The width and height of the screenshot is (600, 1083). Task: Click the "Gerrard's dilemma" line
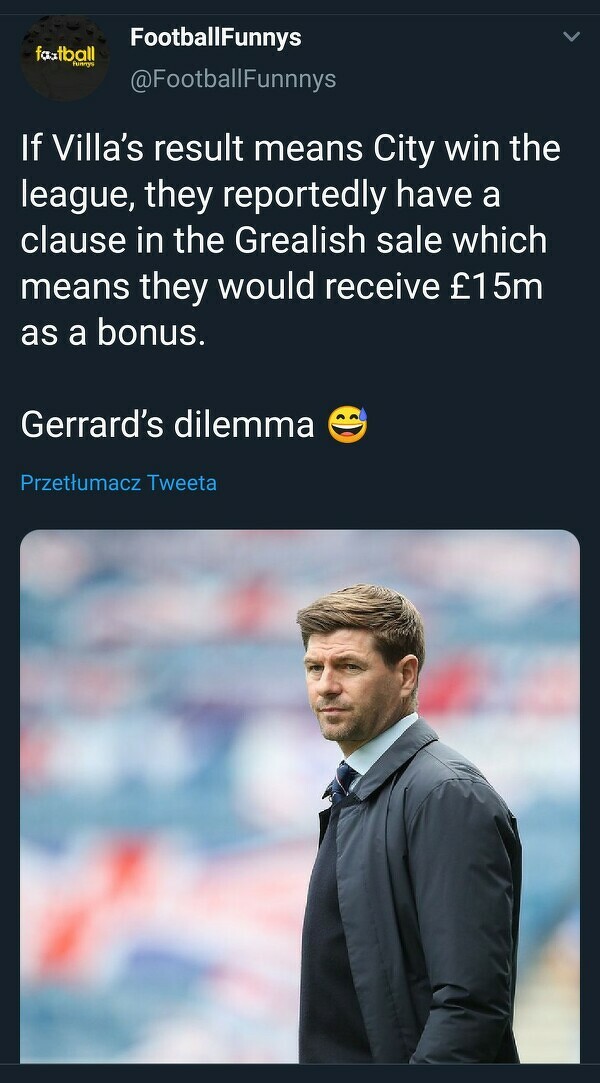tap(168, 425)
